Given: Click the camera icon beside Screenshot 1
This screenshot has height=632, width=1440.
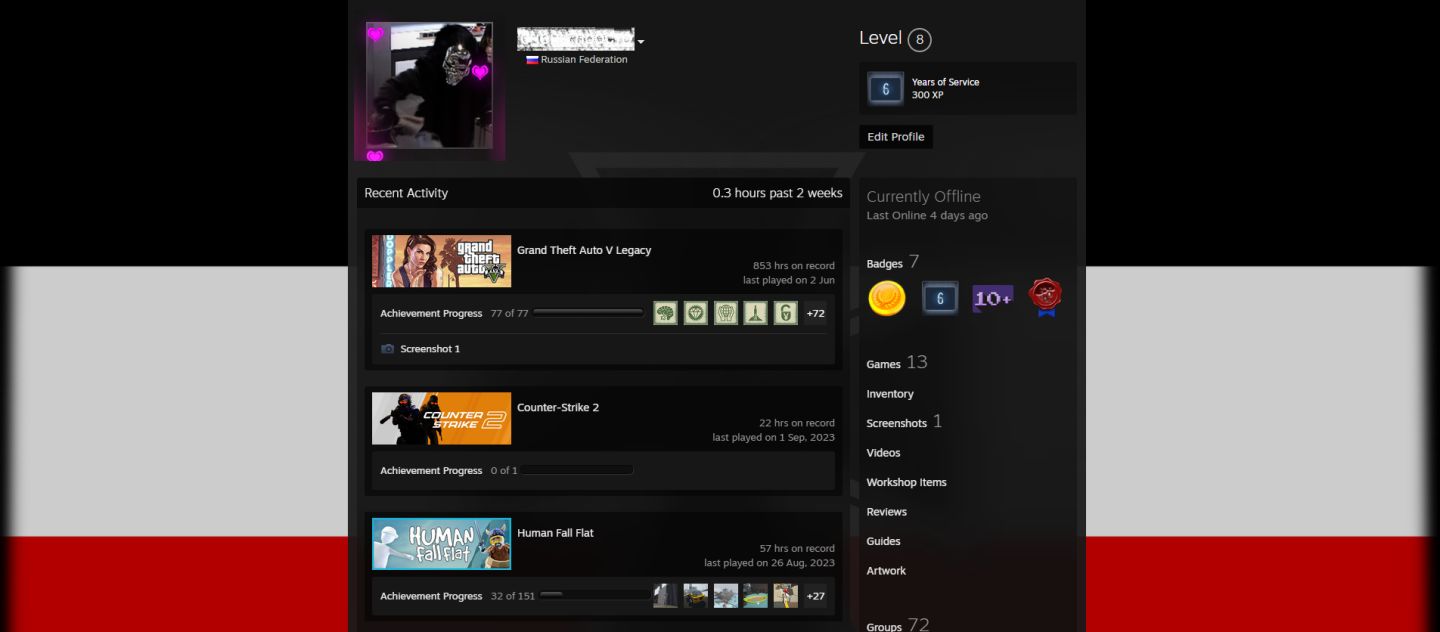Looking at the screenshot, I should coord(388,349).
